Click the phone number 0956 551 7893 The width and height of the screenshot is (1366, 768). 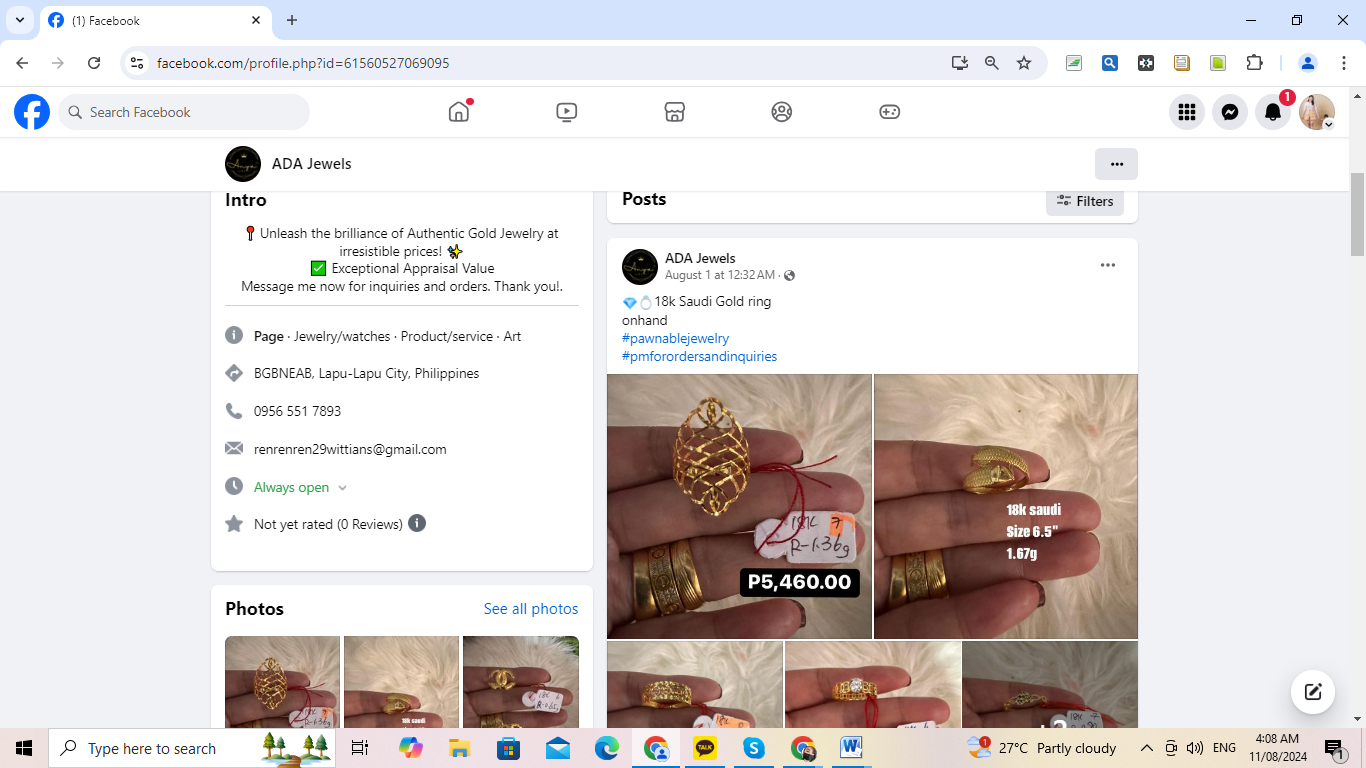(297, 411)
